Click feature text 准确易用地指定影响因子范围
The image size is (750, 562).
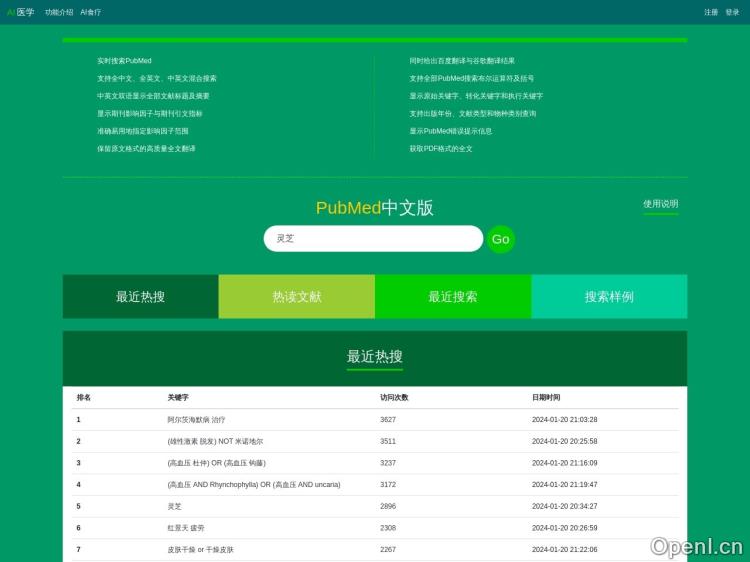point(143,131)
